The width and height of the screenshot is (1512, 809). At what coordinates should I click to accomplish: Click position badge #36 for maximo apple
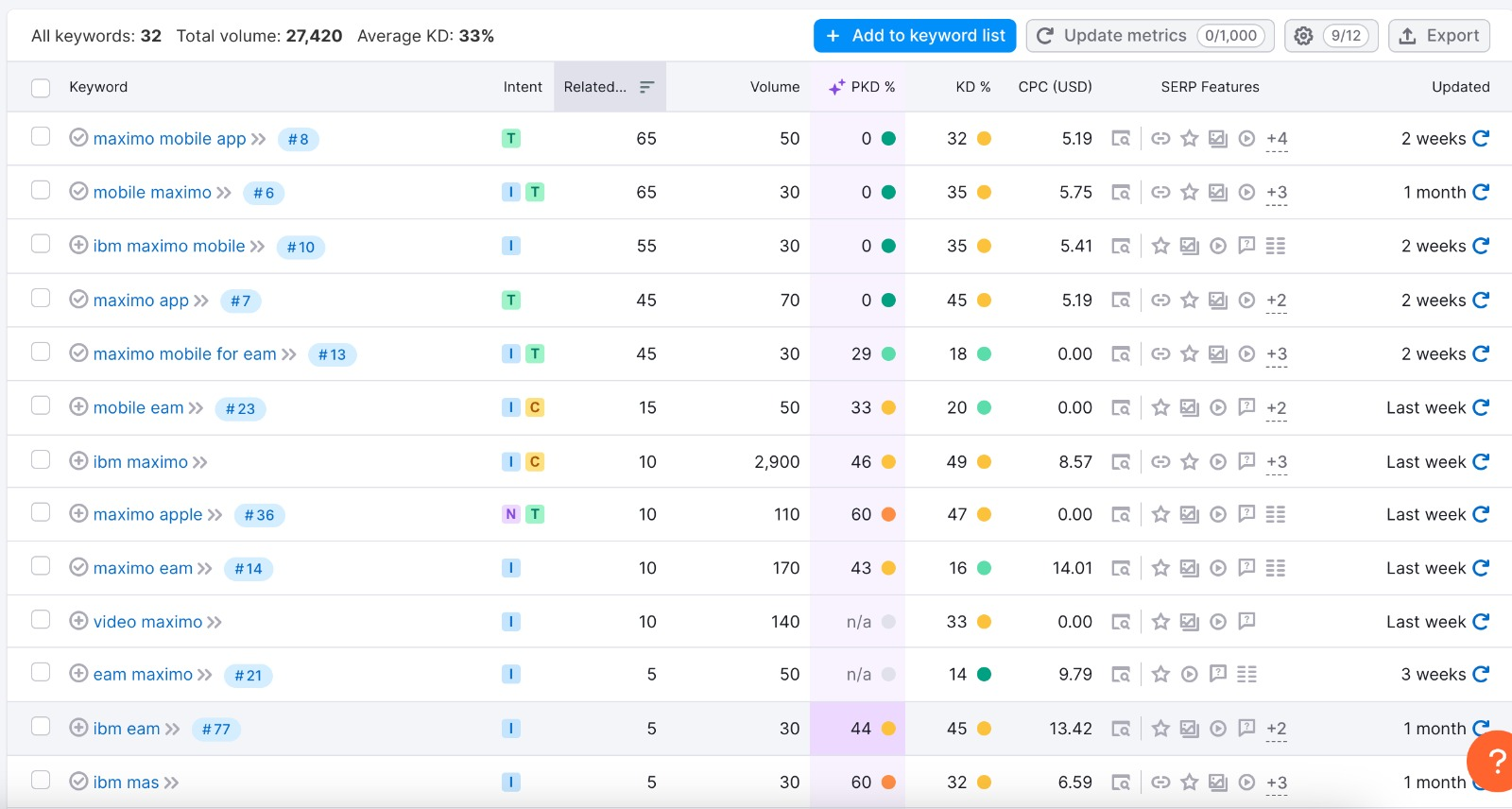[x=259, y=516]
